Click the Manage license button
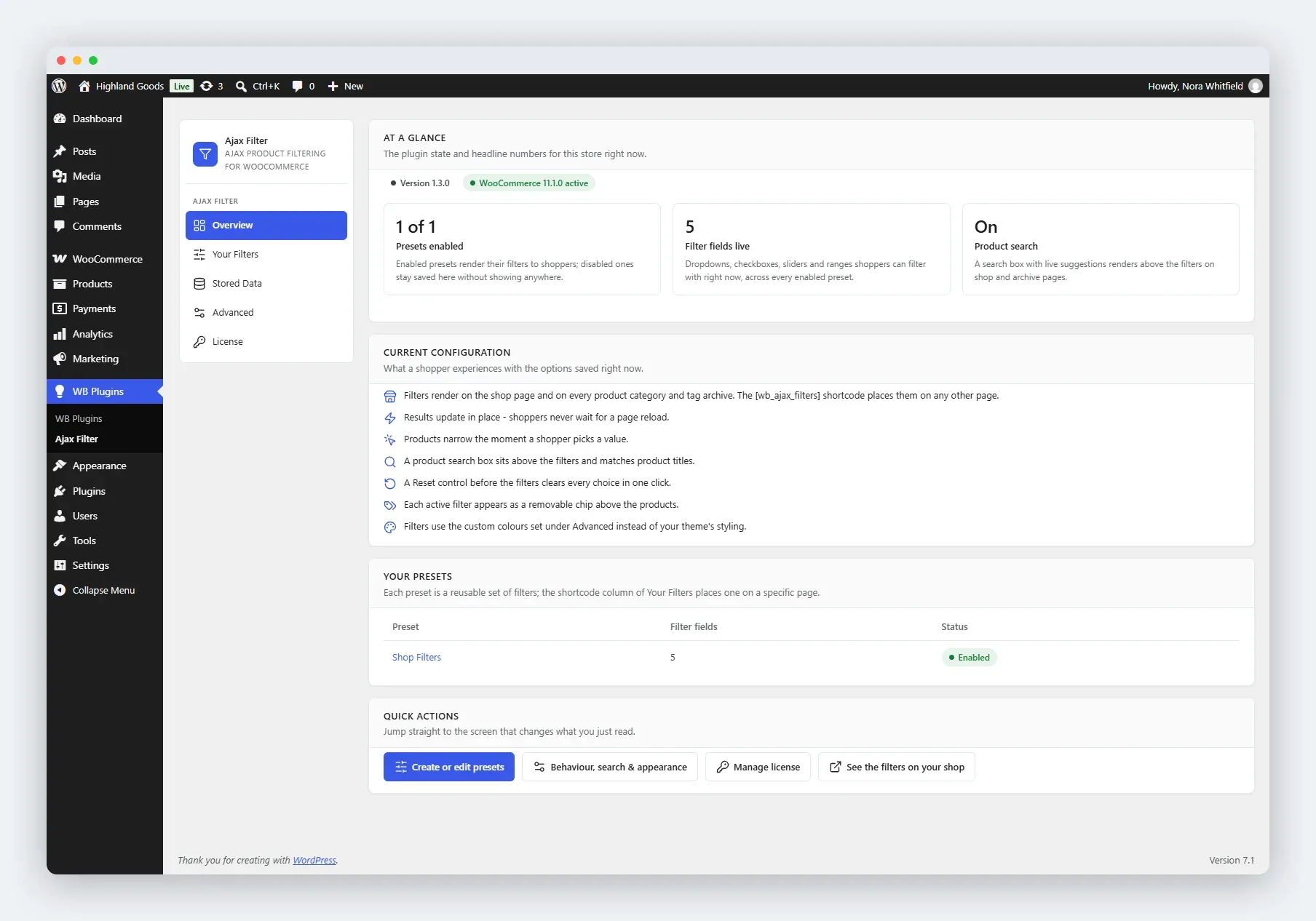The width and height of the screenshot is (1316, 921). 758,767
